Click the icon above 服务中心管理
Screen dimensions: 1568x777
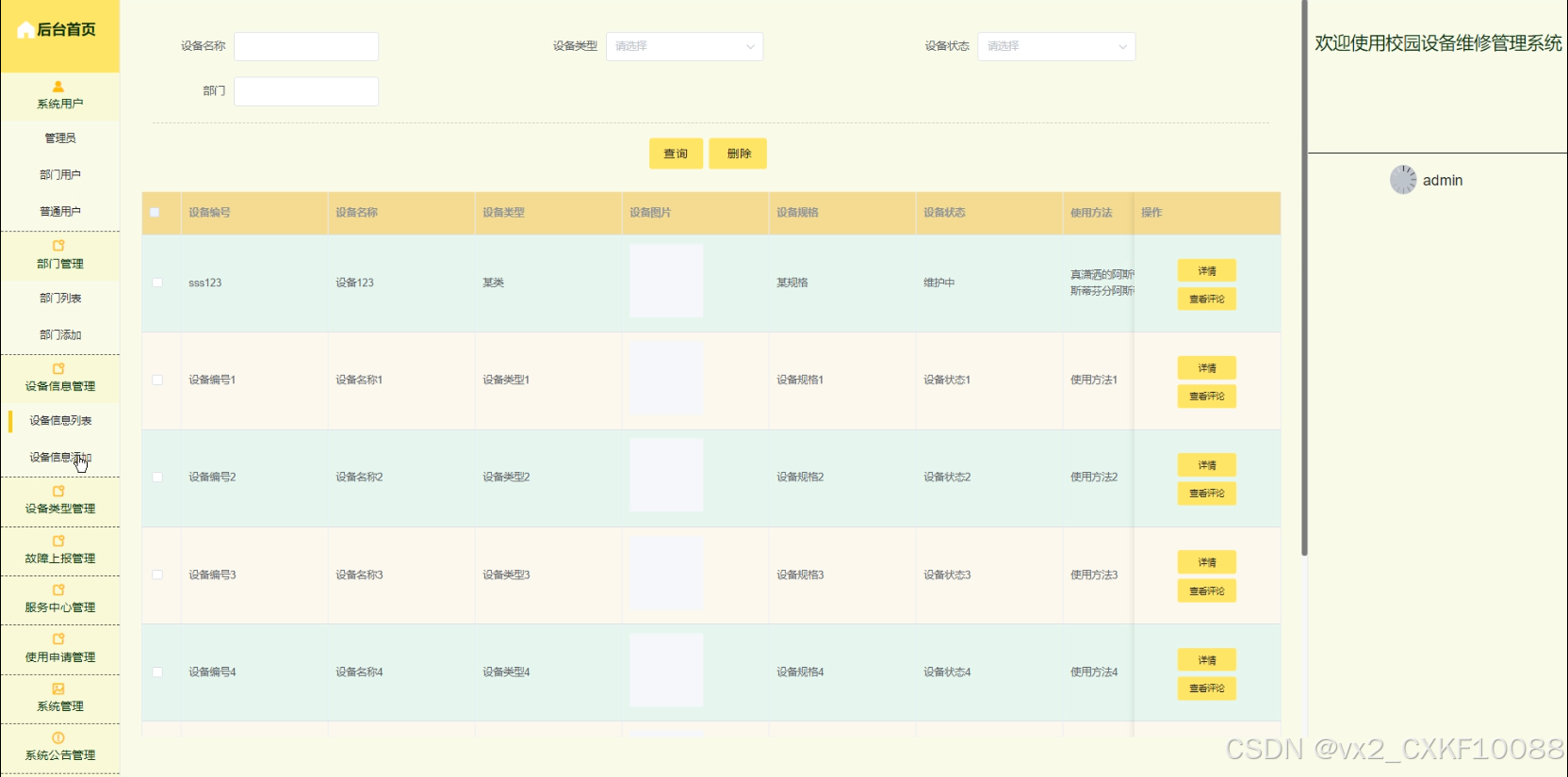58,591
